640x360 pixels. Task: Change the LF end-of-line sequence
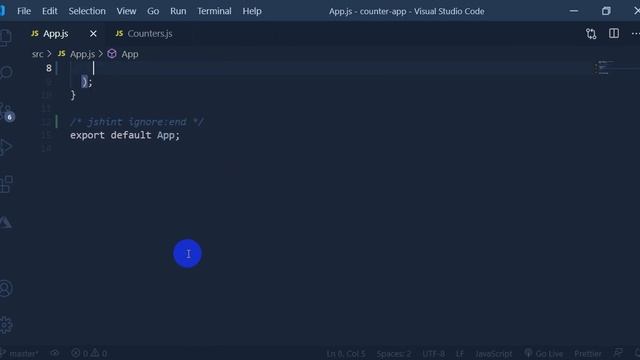coord(460,353)
